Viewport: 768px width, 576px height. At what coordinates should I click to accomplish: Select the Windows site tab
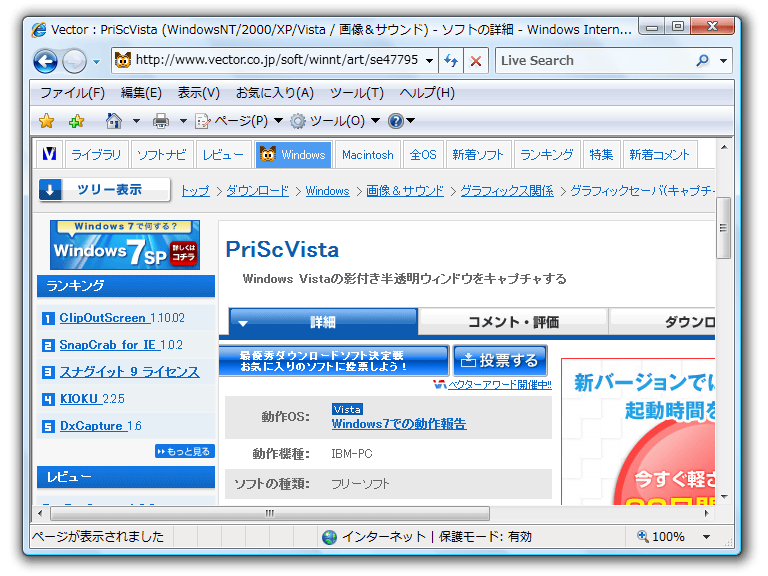pos(293,154)
